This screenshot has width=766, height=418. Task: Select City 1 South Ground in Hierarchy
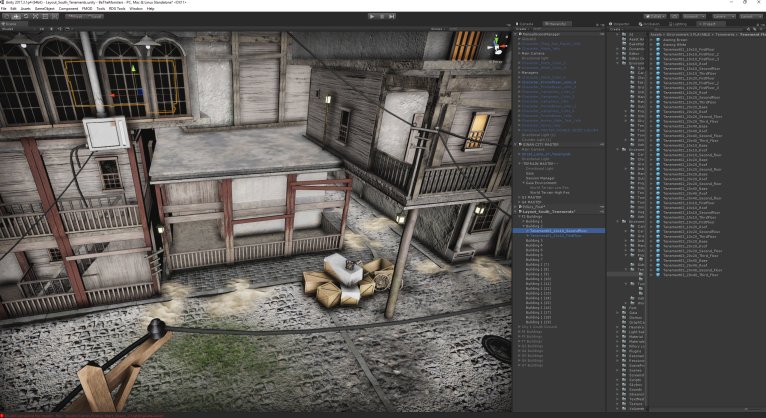pos(539,327)
